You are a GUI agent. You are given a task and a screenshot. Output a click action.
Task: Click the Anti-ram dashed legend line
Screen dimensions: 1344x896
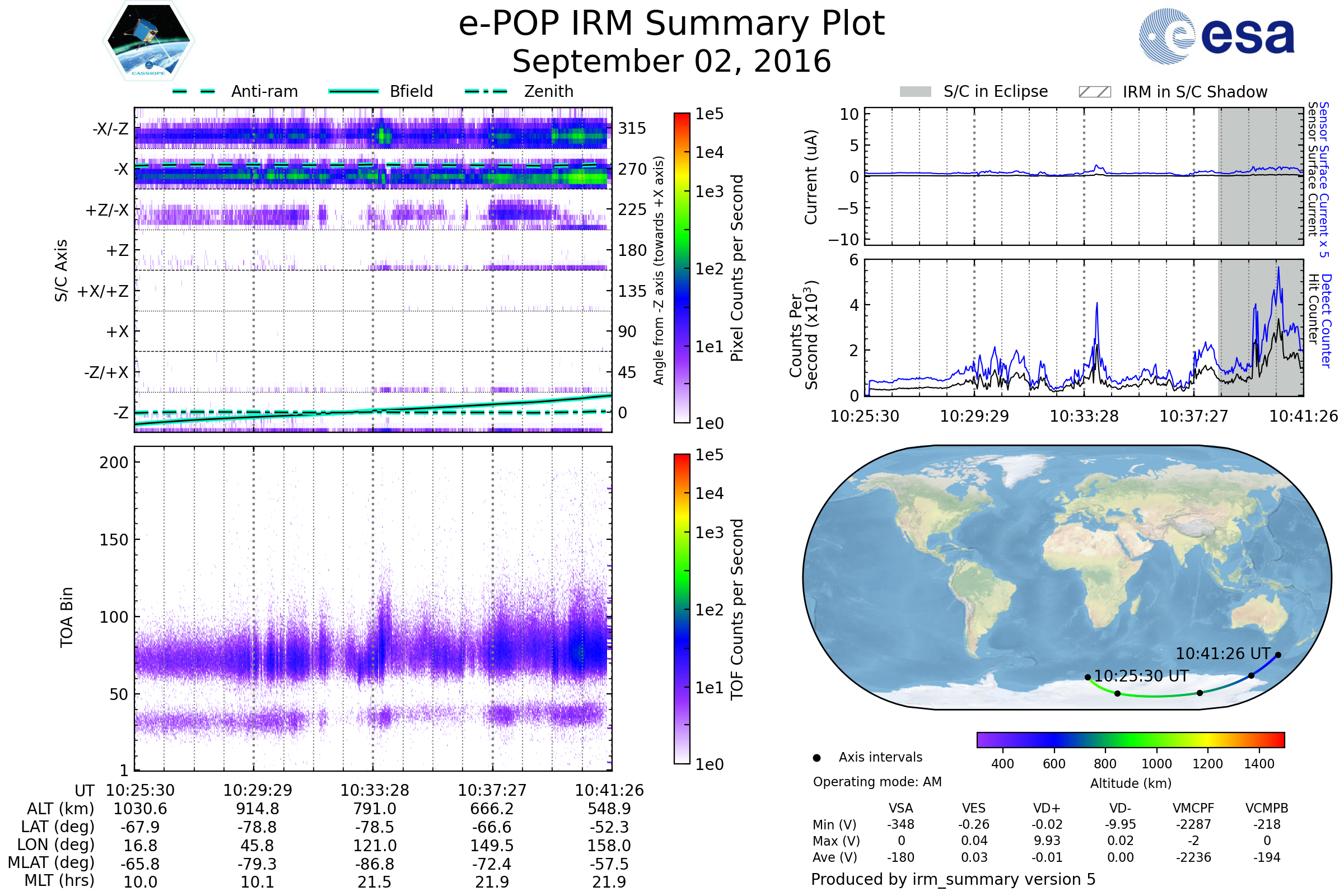tap(194, 91)
